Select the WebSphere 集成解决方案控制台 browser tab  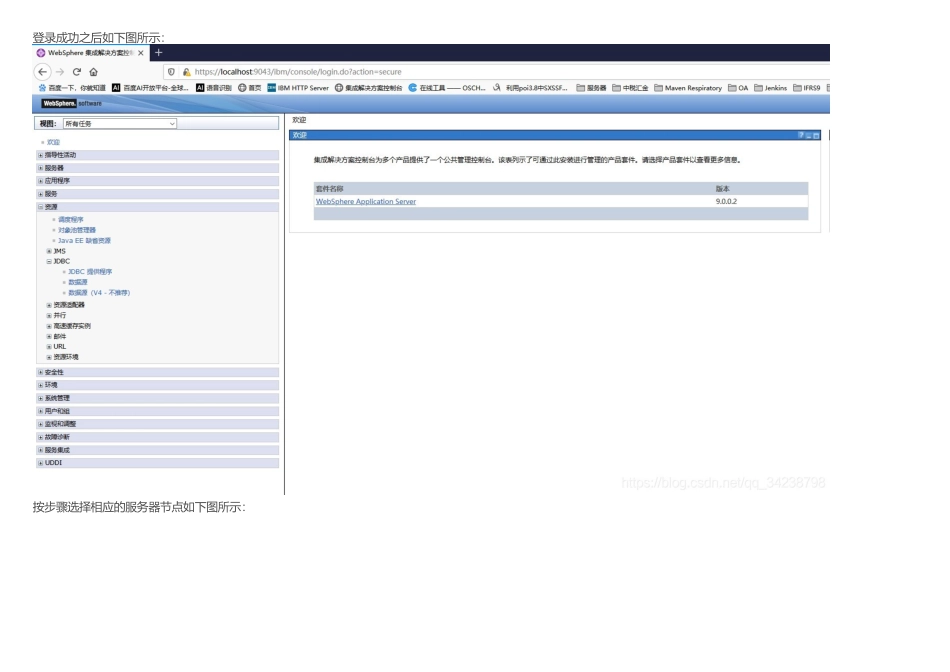click(x=90, y=53)
